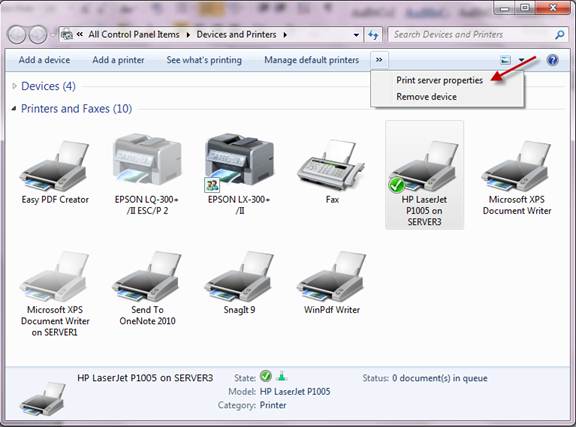Image resolution: width=576 pixels, height=427 pixels.
Task: Click See what's printing
Action: (x=204, y=60)
